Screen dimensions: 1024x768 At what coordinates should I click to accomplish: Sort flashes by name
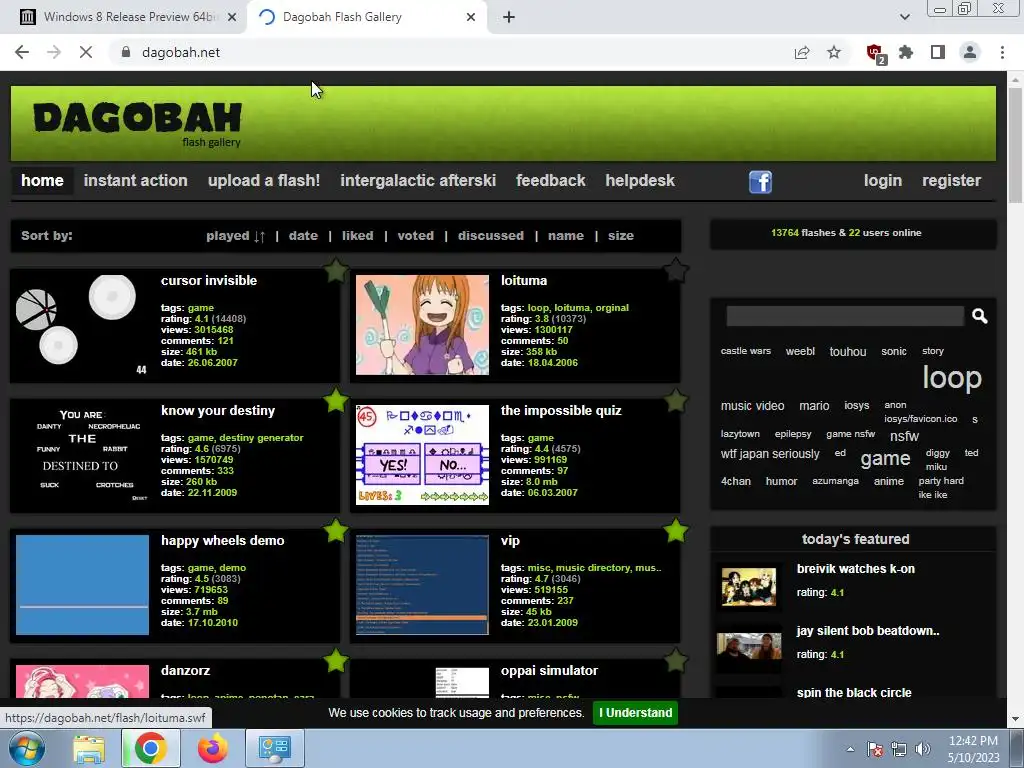(566, 236)
